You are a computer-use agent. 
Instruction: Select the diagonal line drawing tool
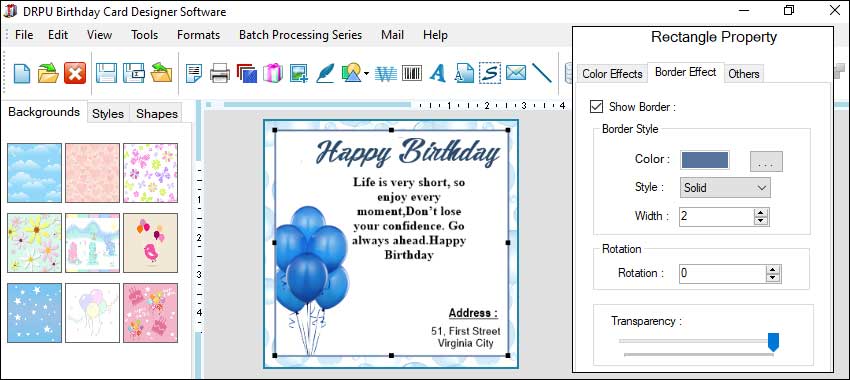(542, 73)
